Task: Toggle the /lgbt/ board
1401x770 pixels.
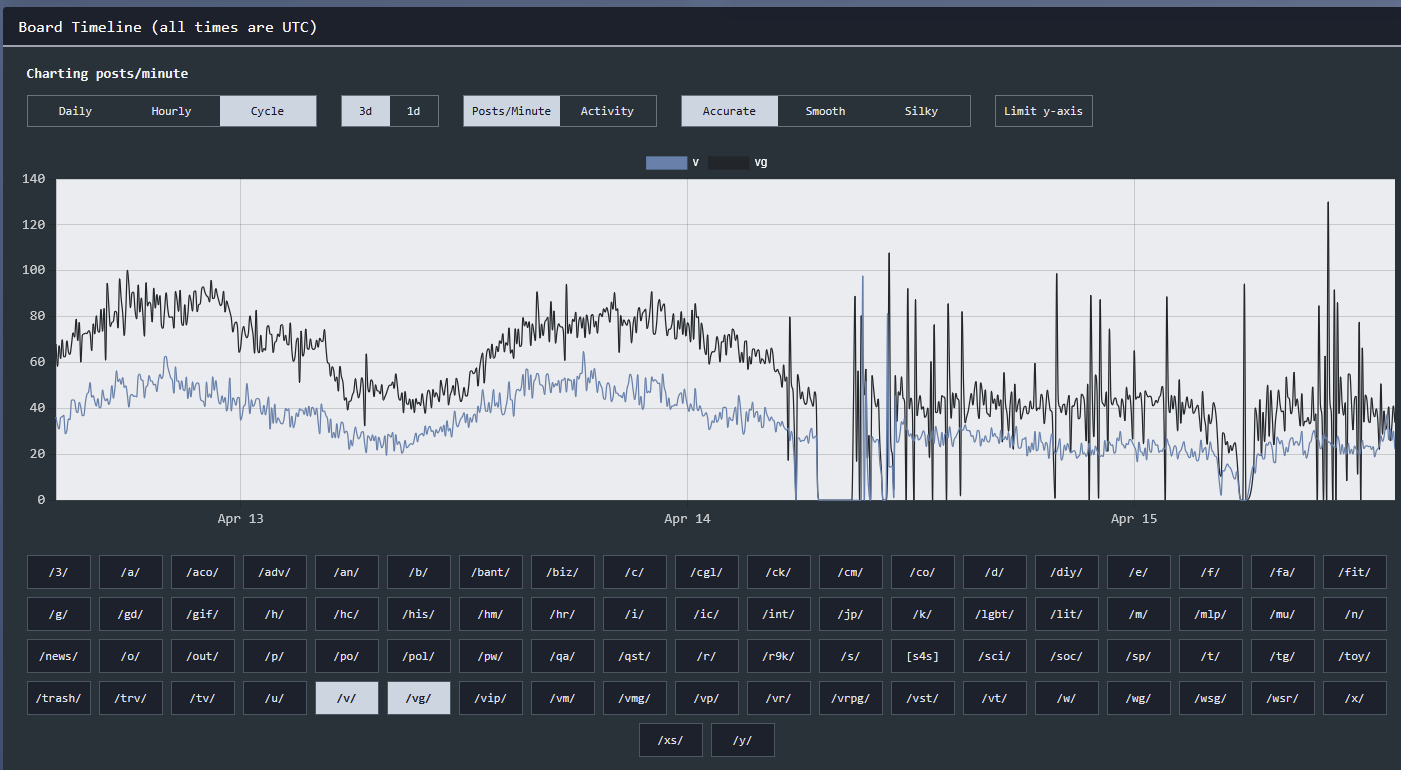Action: pyautogui.click(x=995, y=614)
